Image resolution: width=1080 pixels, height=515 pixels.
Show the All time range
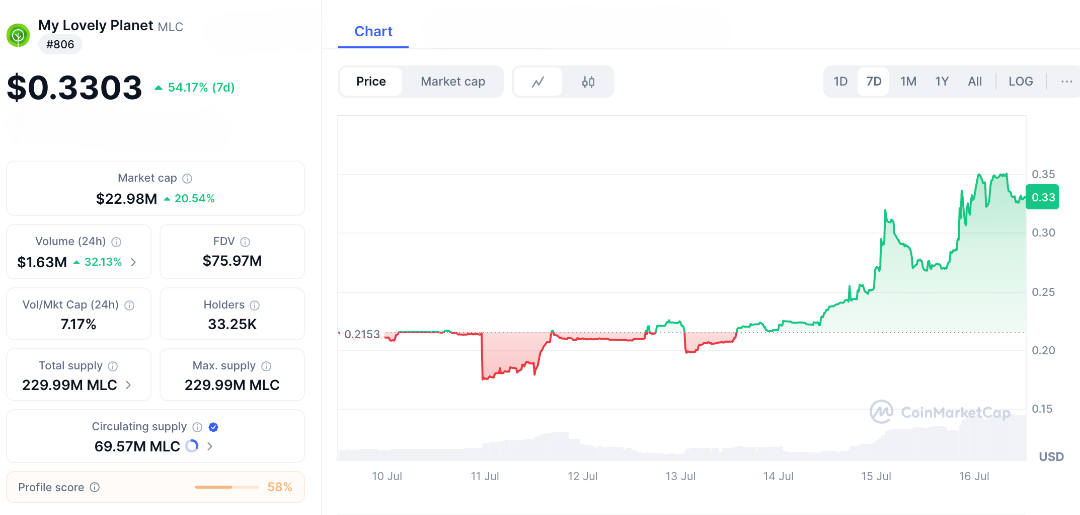tap(975, 82)
